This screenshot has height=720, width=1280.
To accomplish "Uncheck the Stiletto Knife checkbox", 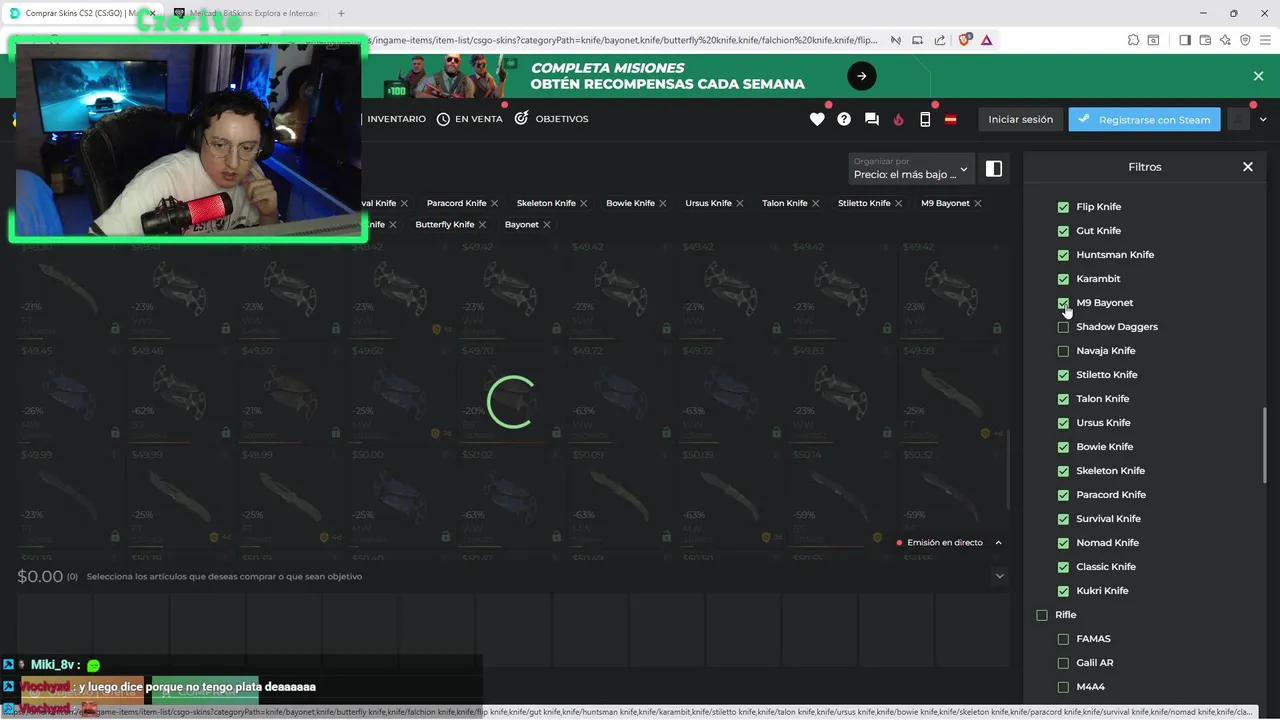I will (1063, 375).
